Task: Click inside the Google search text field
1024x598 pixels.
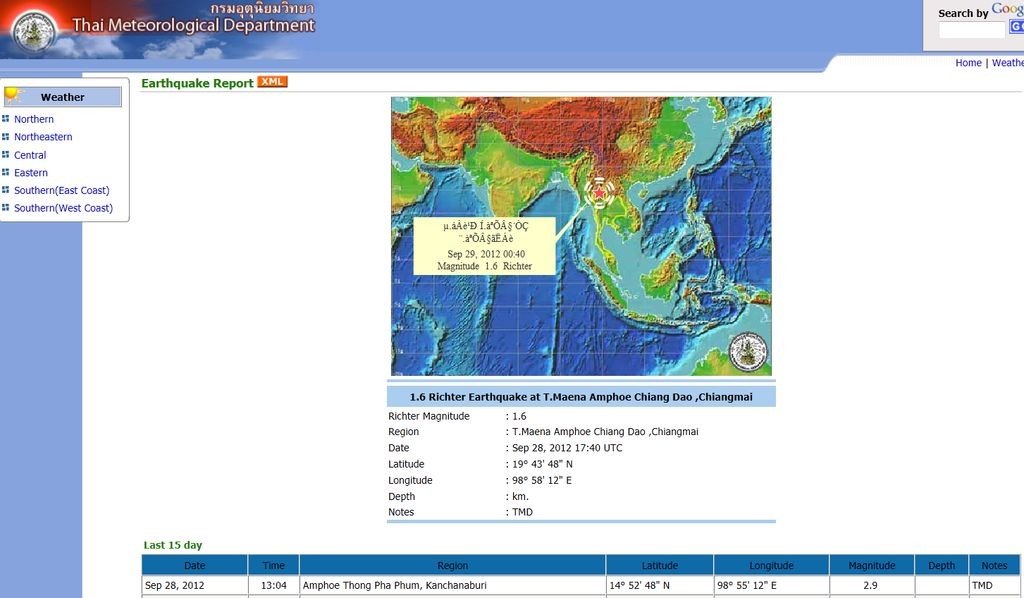Action: coord(971,30)
